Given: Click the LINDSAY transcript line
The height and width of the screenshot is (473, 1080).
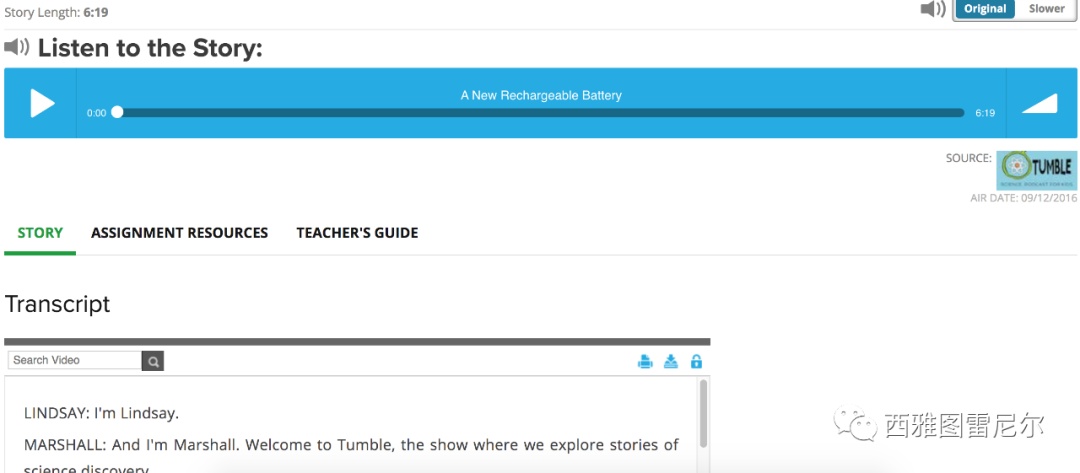Looking at the screenshot, I should [x=101, y=413].
